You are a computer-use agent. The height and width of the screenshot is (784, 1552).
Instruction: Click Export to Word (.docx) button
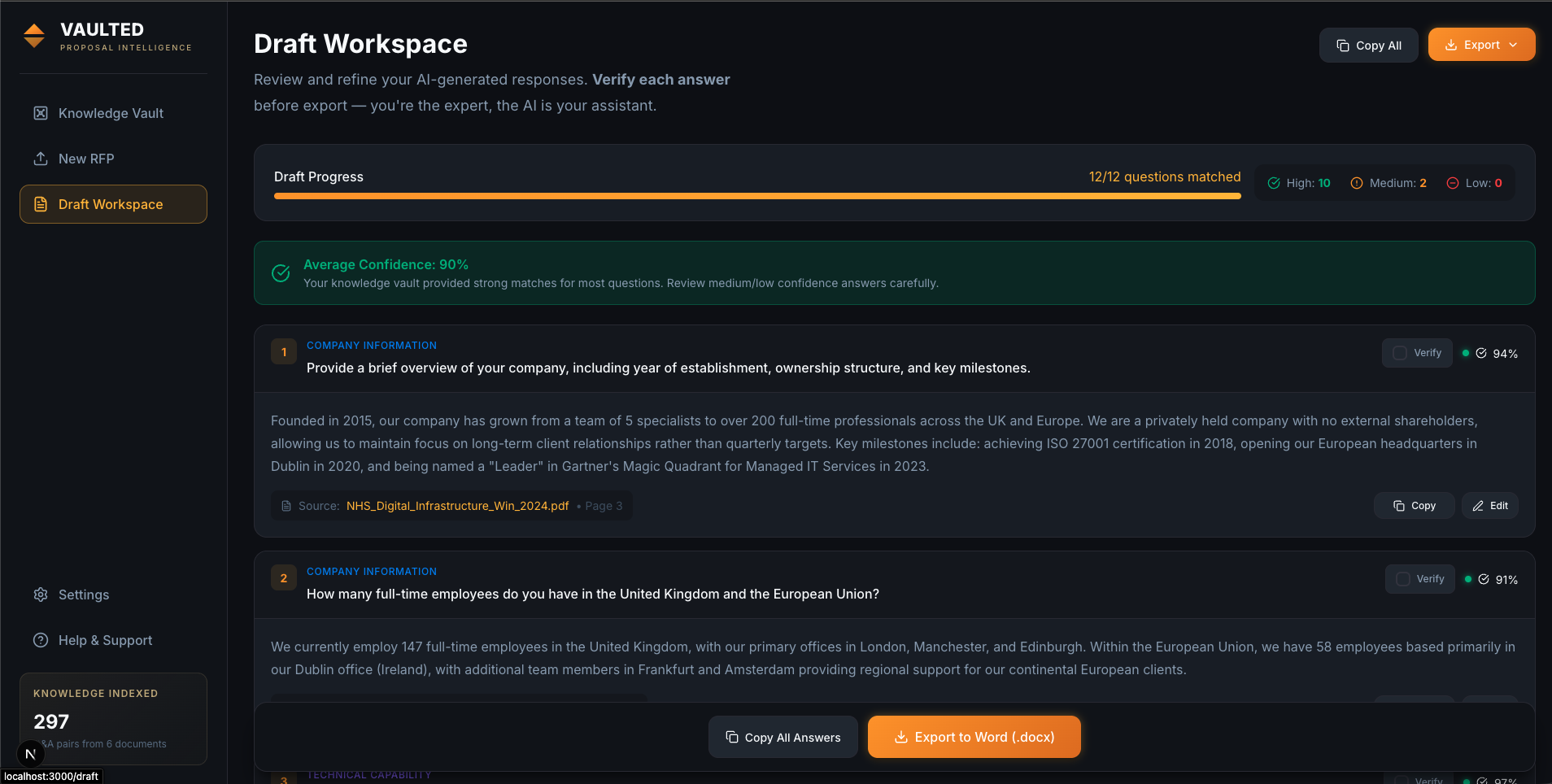(974, 737)
